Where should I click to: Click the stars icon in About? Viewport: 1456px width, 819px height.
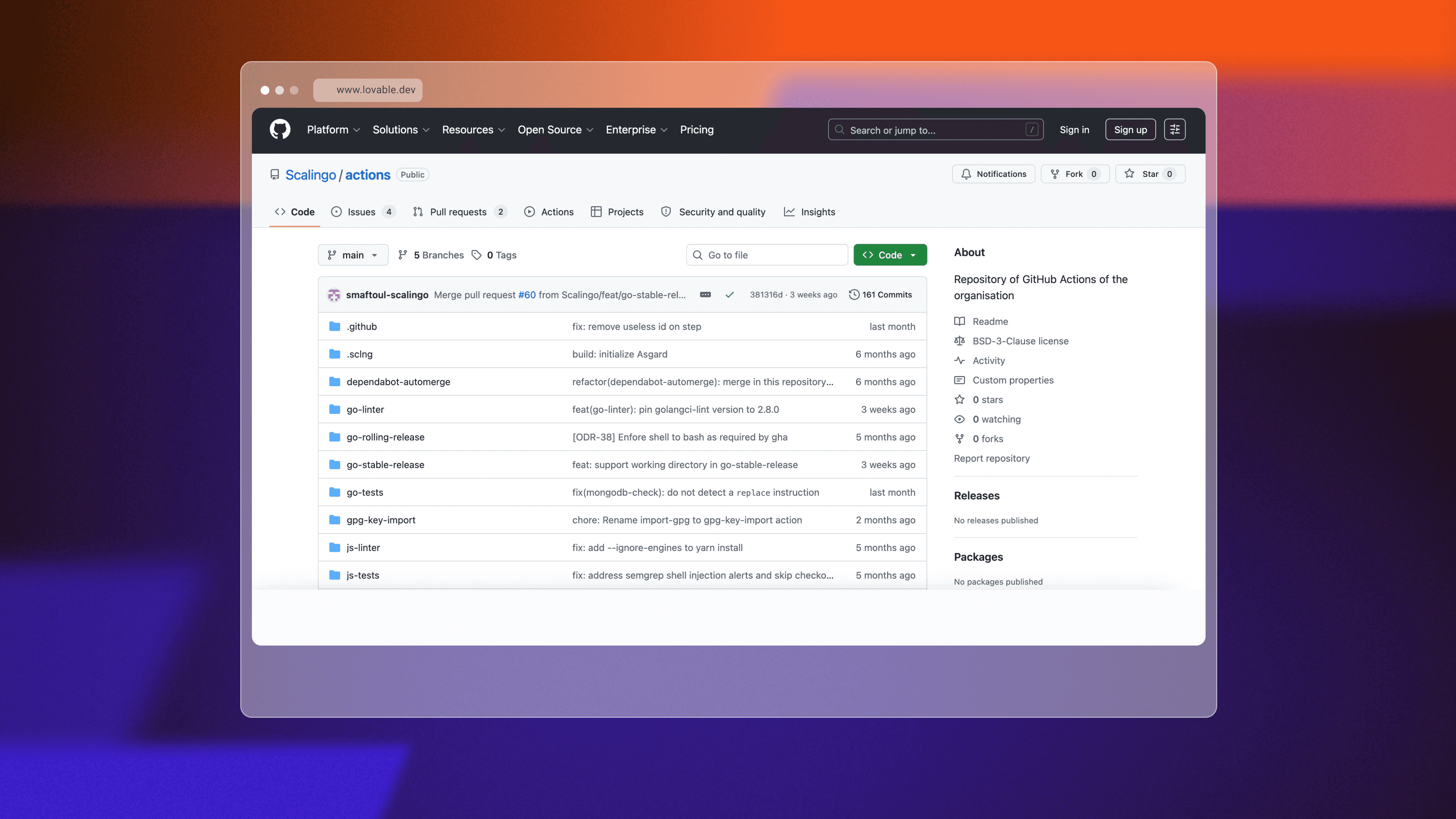[x=960, y=400]
